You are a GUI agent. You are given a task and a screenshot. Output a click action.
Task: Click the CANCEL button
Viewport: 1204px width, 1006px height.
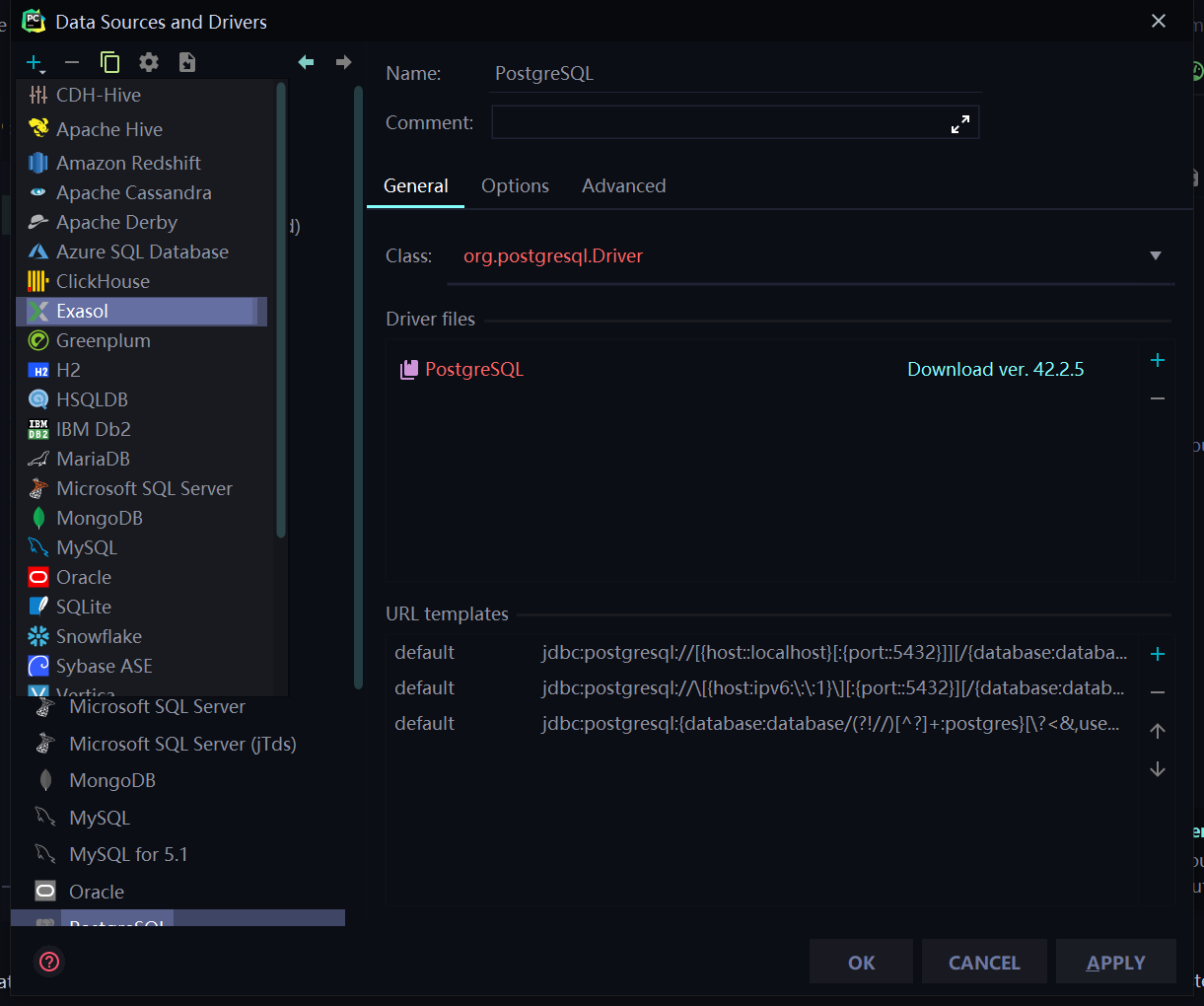pyautogui.click(x=984, y=963)
